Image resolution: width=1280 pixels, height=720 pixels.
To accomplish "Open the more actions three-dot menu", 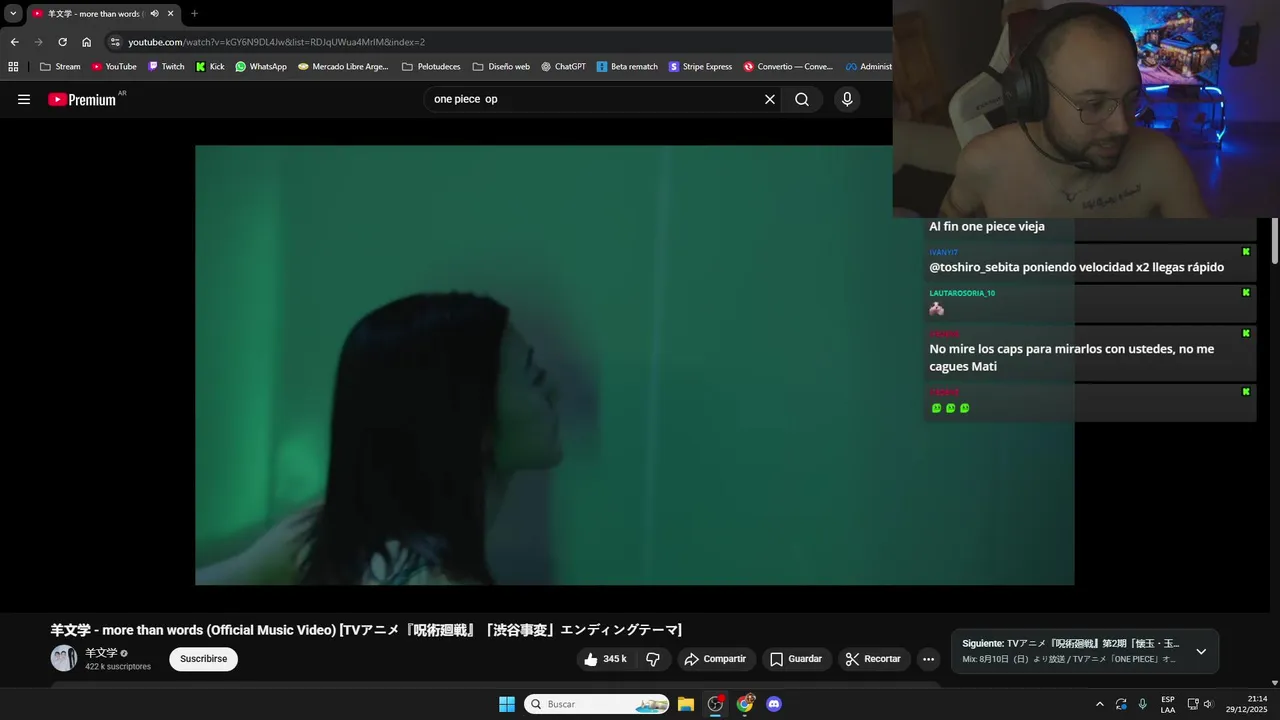I will point(928,659).
